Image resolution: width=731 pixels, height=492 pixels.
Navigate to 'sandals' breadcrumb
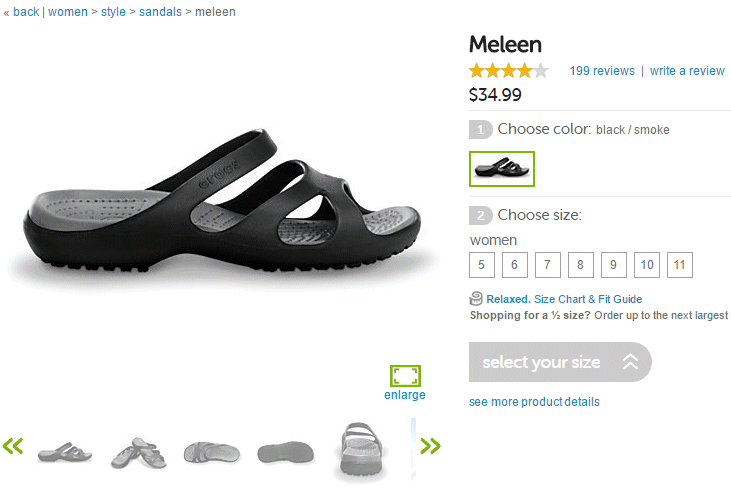click(x=160, y=12)
